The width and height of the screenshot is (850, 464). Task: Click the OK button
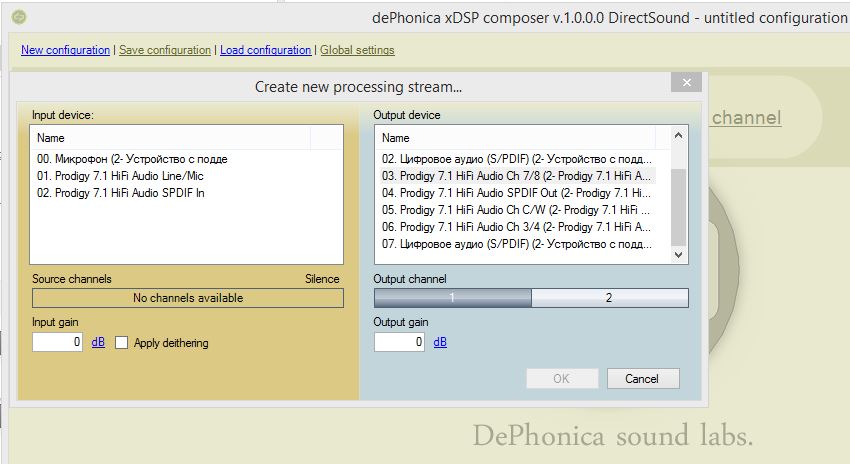(x=562, y=378)
